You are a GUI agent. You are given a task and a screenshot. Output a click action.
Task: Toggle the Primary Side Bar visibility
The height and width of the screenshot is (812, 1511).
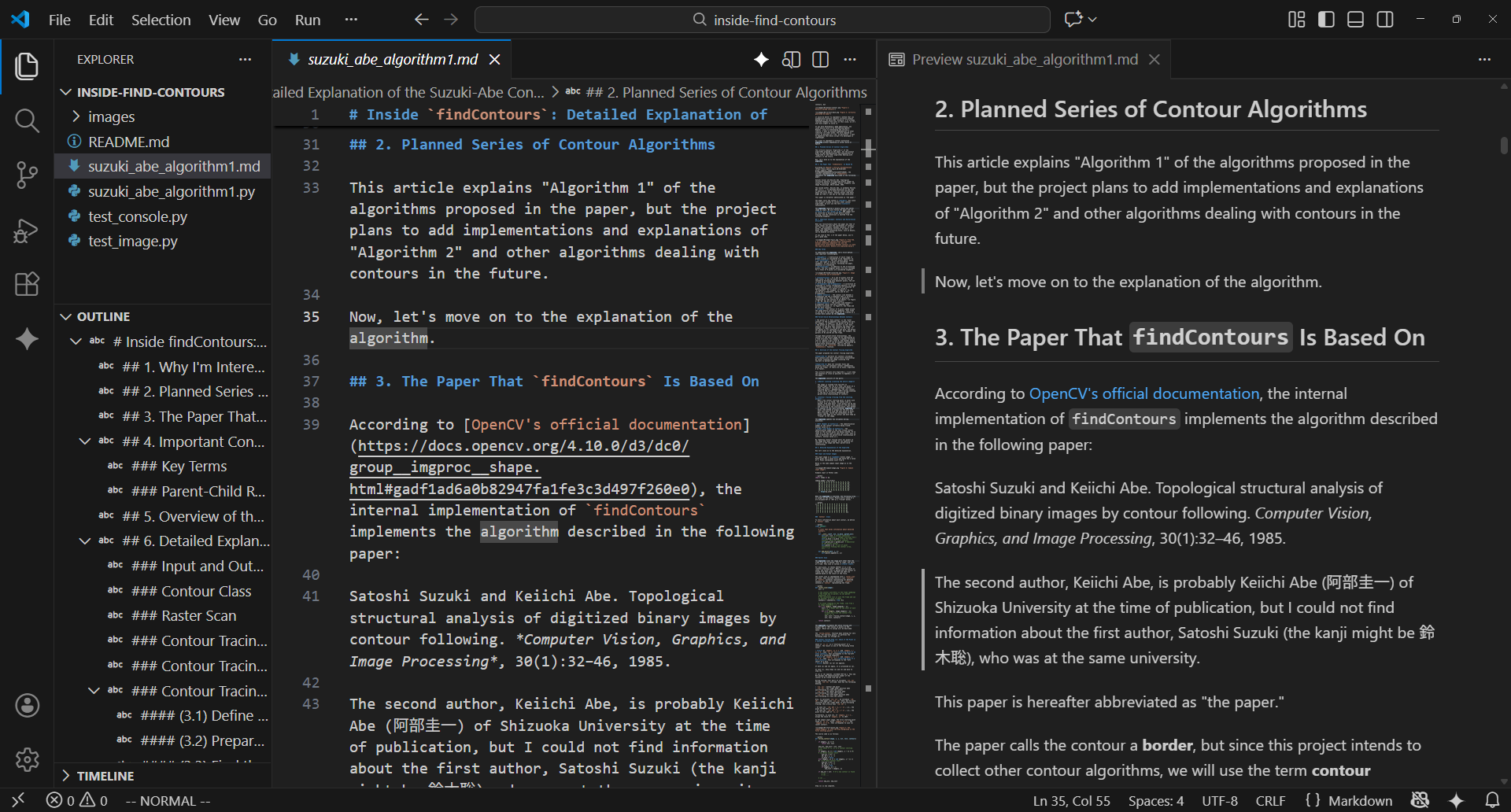click(1326, 20)
